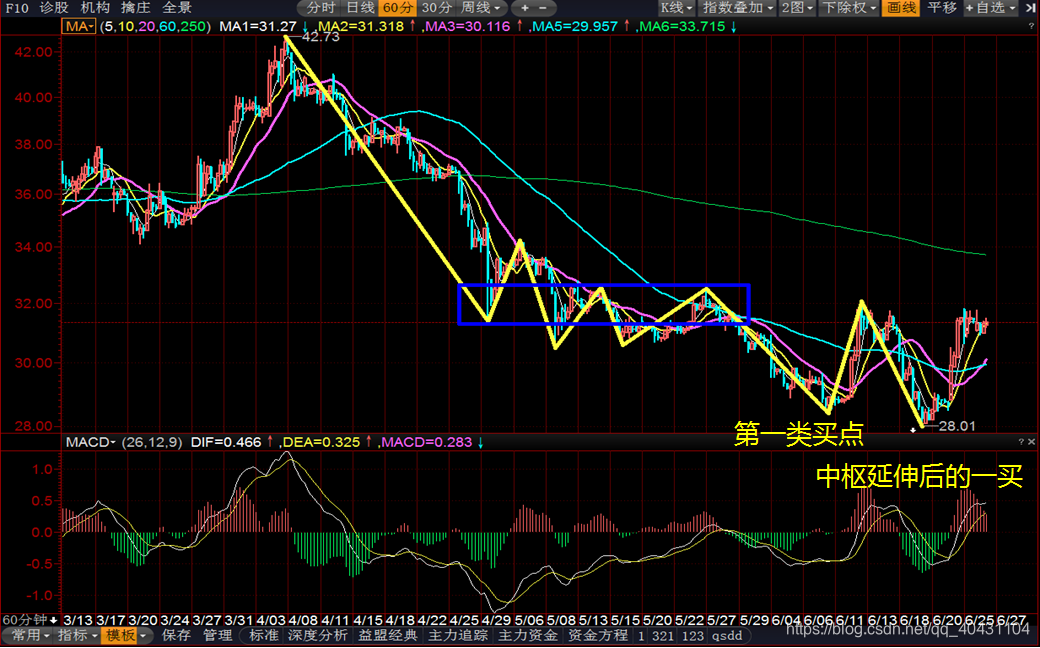Expand the 周线 period dropdown

pos(481,8)
